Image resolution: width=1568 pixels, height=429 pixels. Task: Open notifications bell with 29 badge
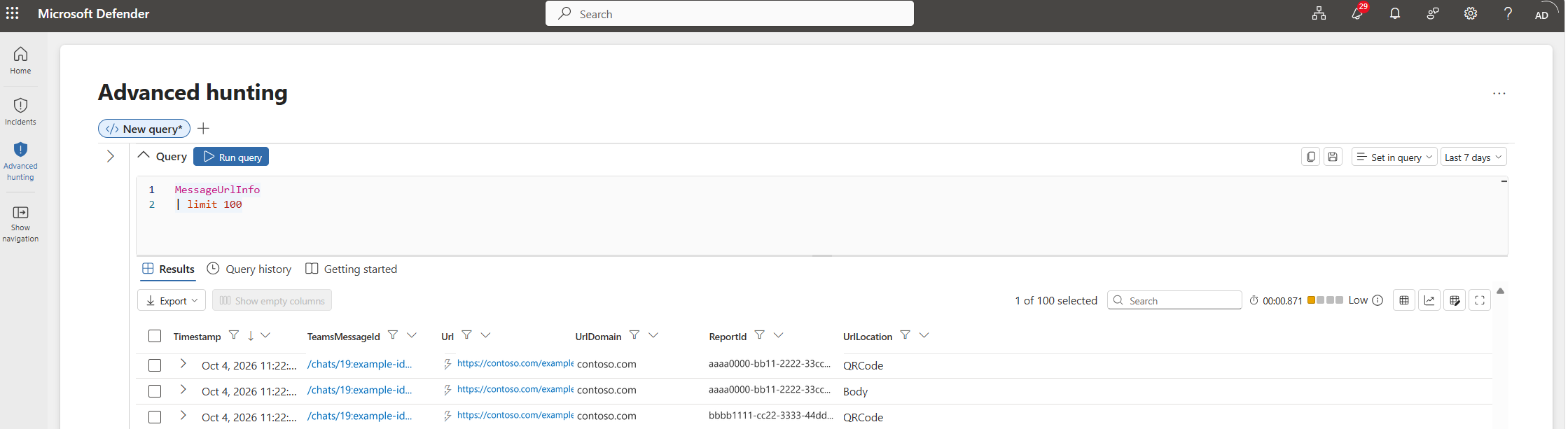click(x=1357, y=13)
